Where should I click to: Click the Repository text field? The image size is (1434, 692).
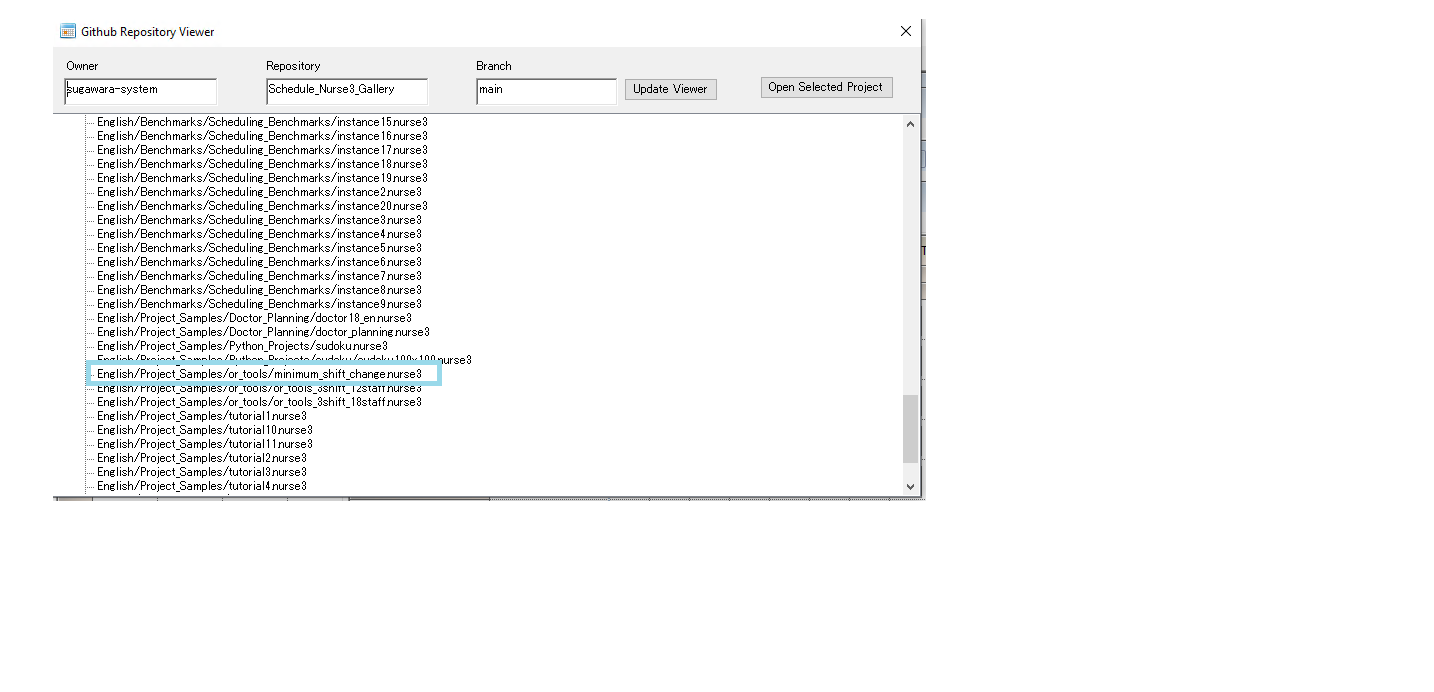coord(347,90)
